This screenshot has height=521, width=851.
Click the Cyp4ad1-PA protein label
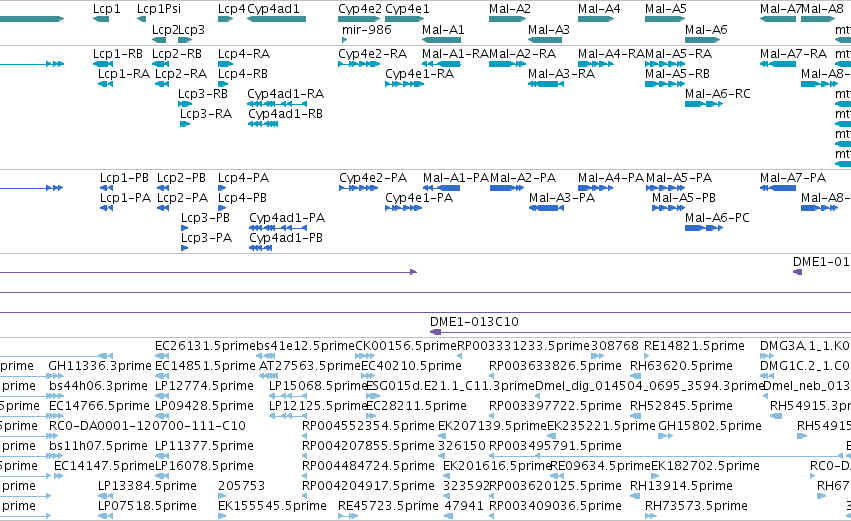(x=287, y=218)
